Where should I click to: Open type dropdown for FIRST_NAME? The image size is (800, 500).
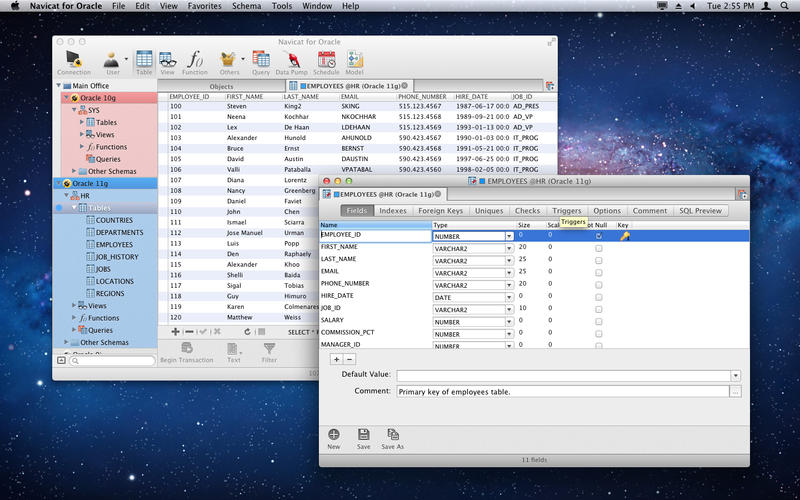pyautogui.click(x=509, y=248)
